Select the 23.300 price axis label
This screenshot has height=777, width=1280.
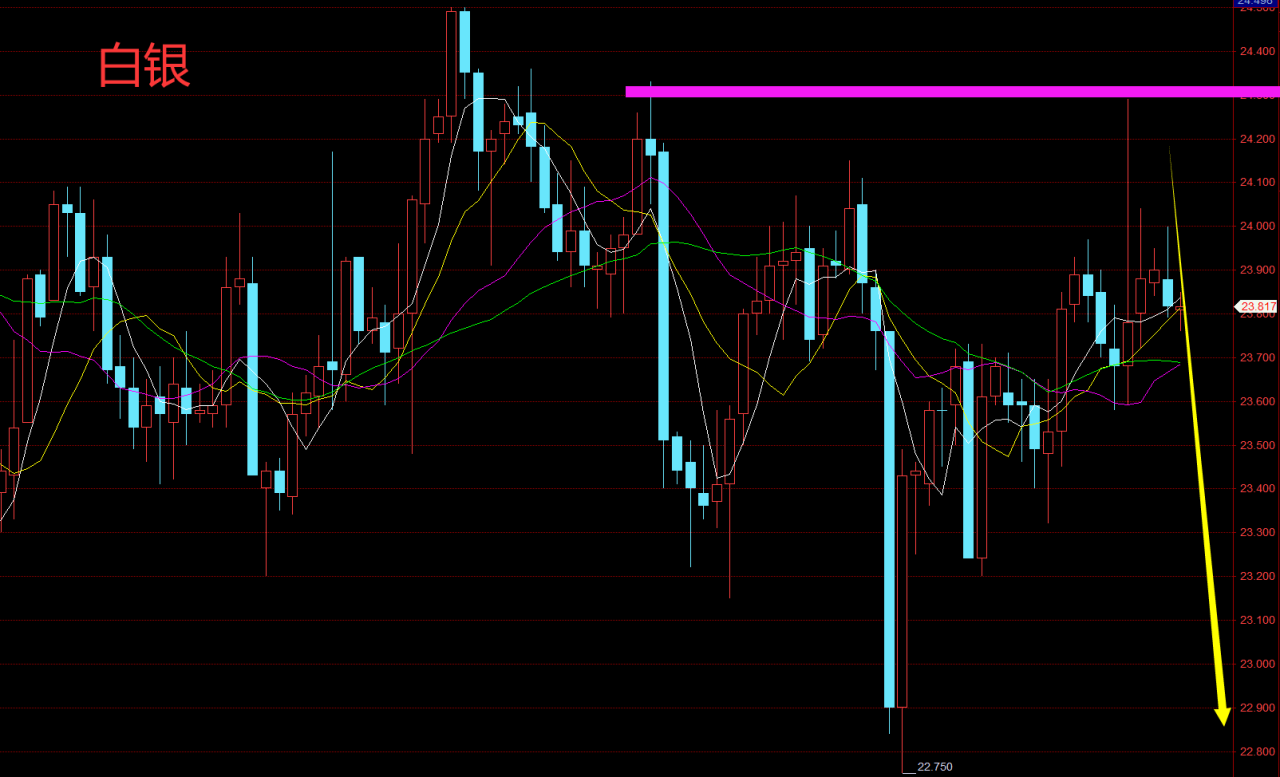(x=1258, y=533)
